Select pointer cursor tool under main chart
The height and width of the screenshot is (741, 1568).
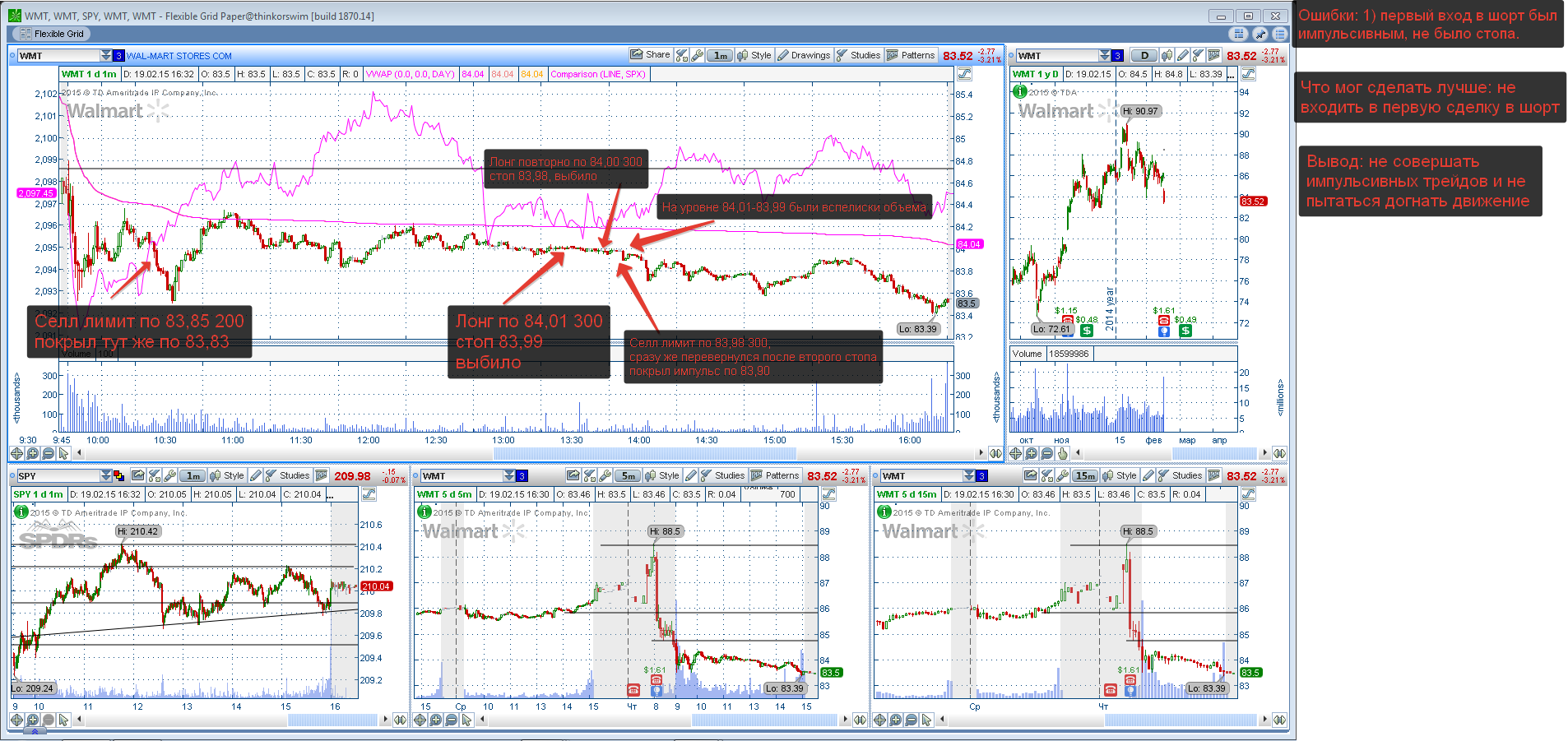(63, 453)
